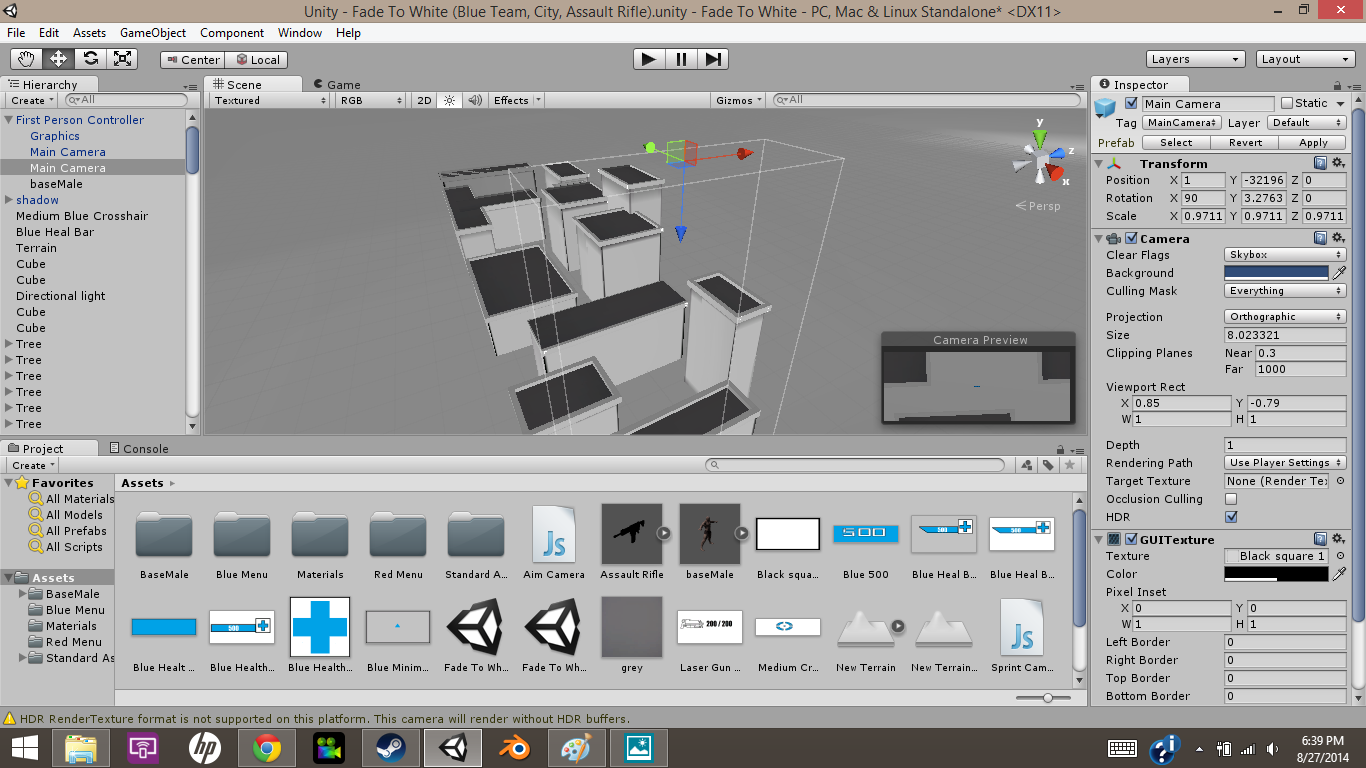This screenshot has height=768, width=1366.
Task: Click the GameObject cube icon in Inspector
Action: (x=1105, y=107)
